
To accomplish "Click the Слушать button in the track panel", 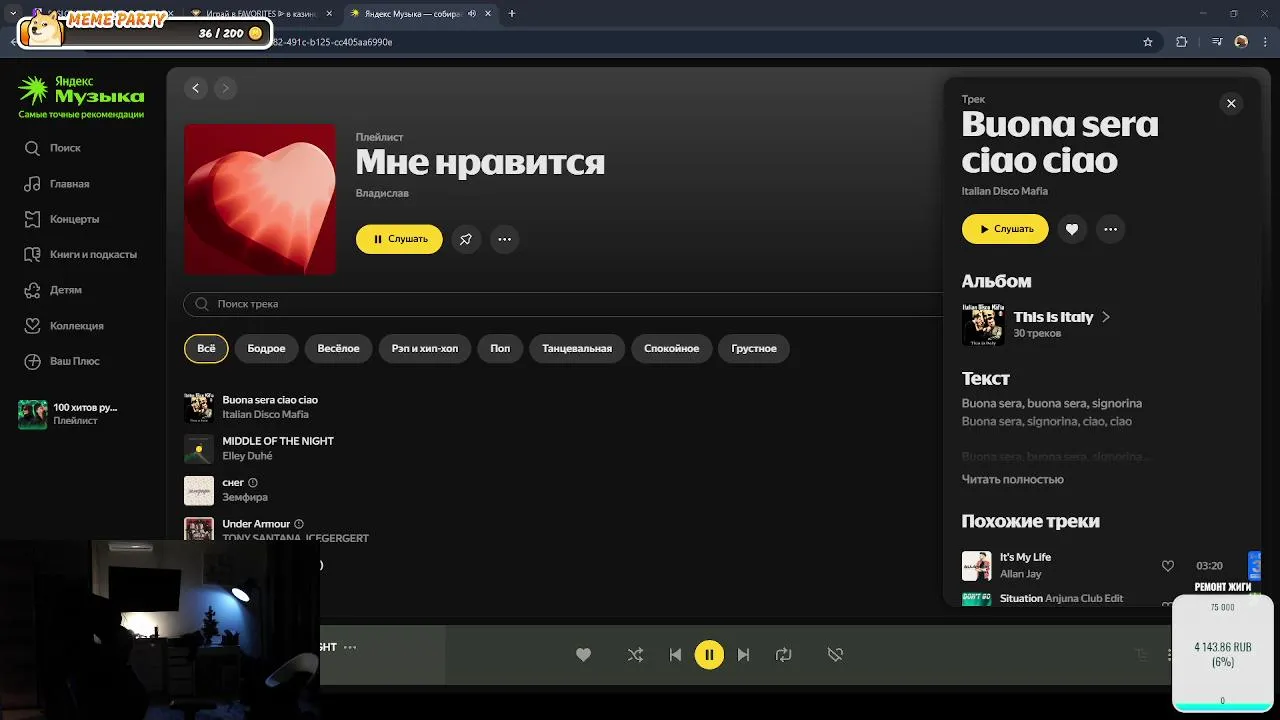I will [1005, 229].
